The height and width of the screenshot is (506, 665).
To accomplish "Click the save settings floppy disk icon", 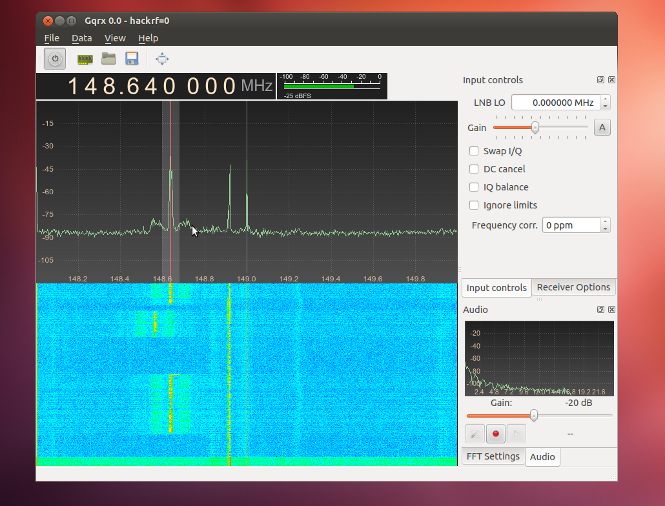I will point(131,60).
